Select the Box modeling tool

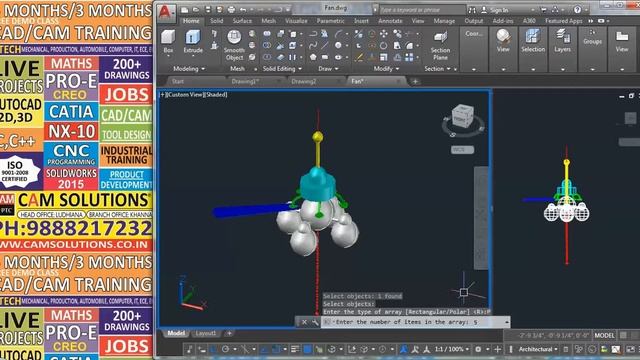[168, 42]
